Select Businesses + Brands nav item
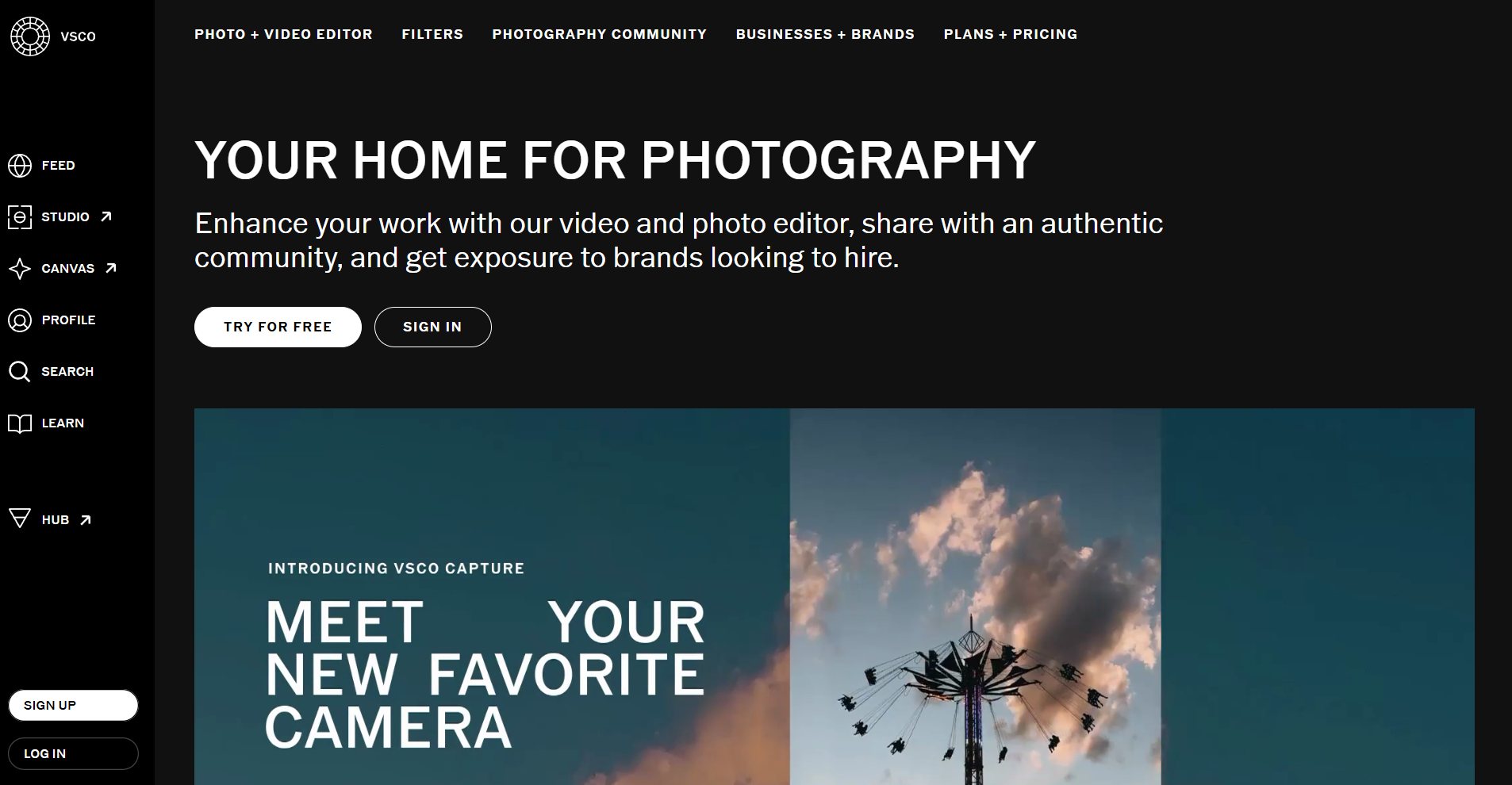1512x785 pixels. coord(825,34)
